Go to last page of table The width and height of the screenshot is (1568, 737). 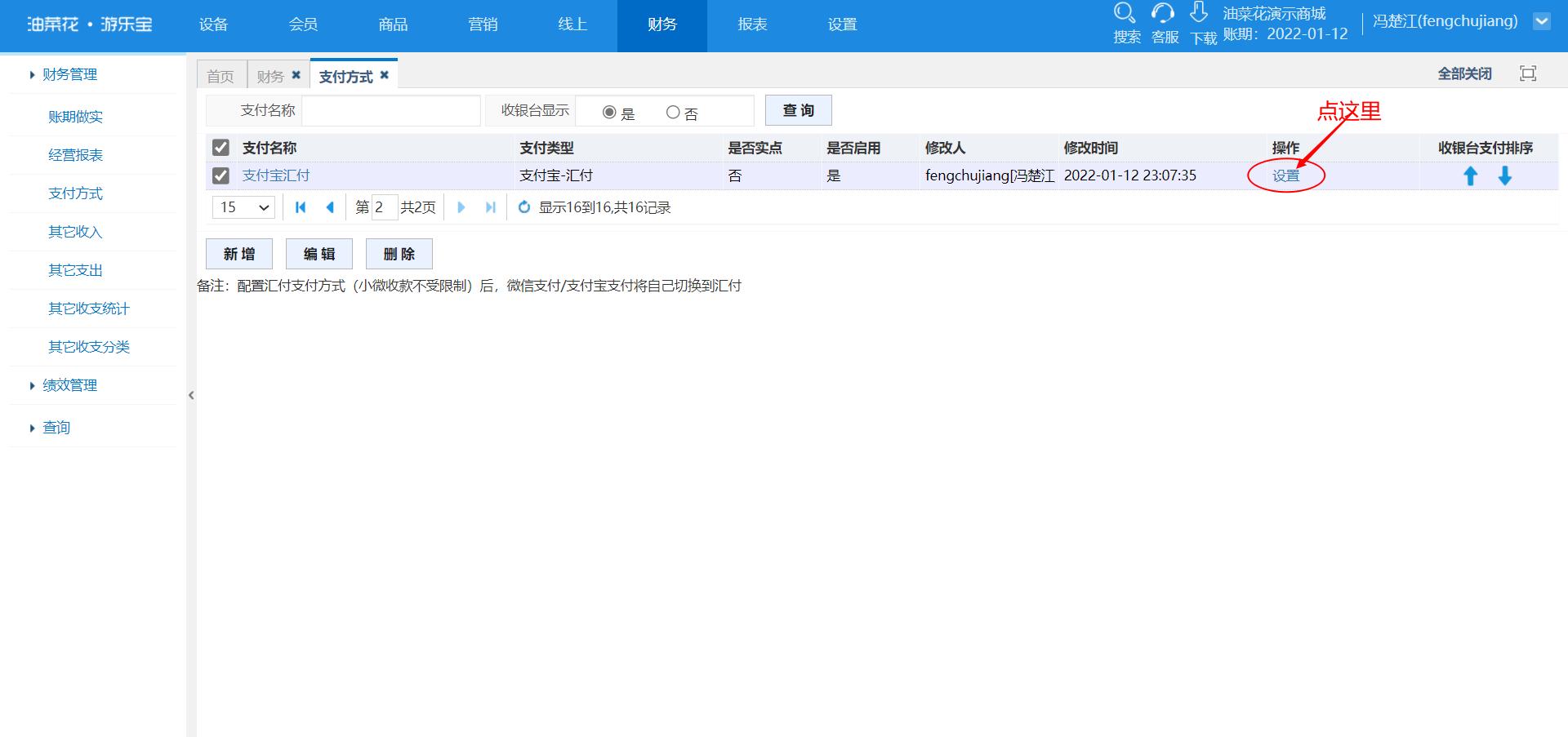click(490, 207)
